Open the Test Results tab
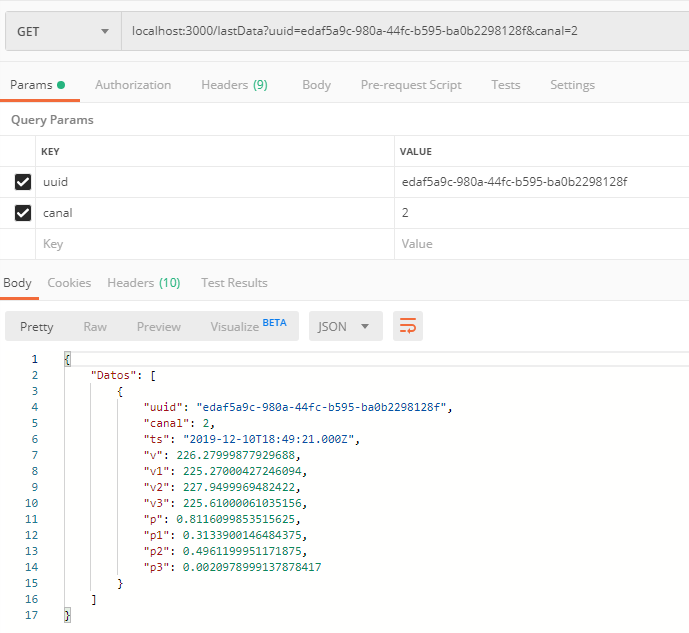689x633 pixels. point(234,283)
